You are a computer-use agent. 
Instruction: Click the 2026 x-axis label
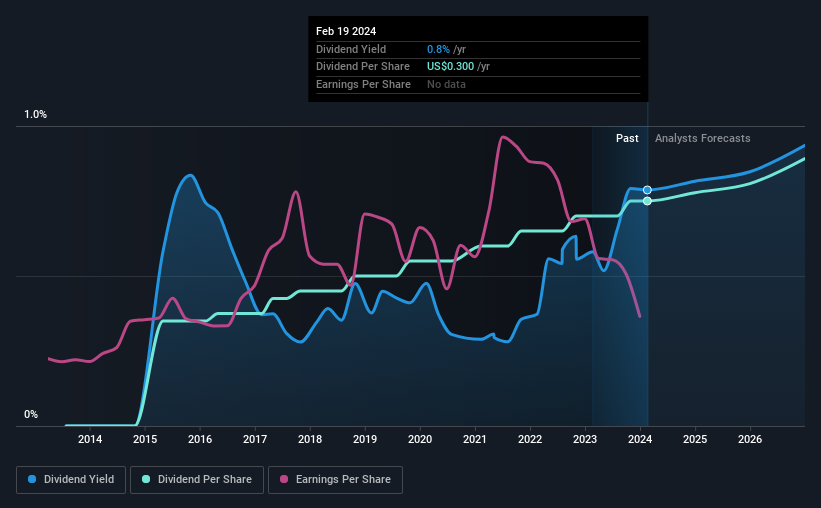[750, 439]
